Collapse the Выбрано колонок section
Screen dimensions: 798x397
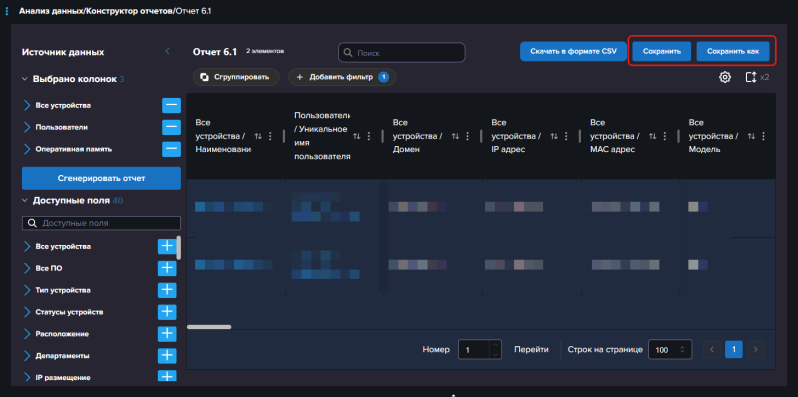pyautogui.click(x=24, y=79)
